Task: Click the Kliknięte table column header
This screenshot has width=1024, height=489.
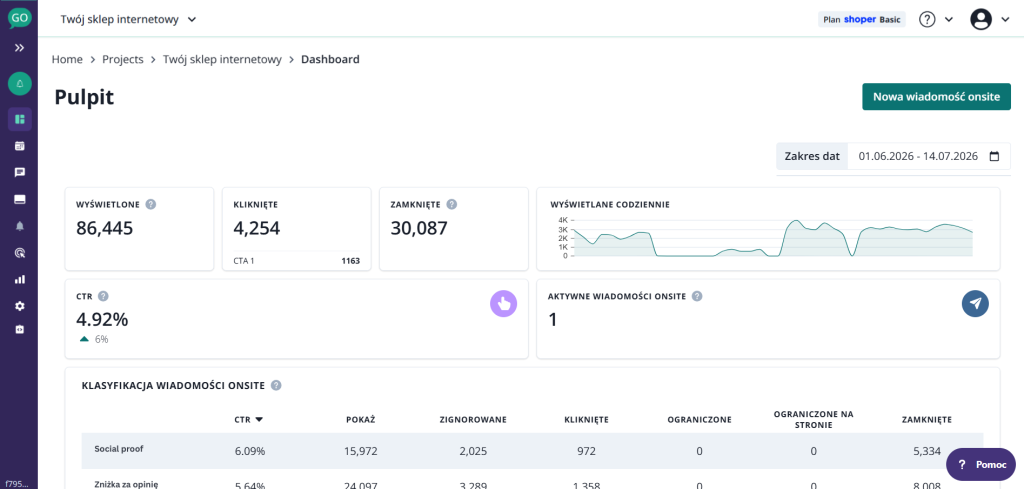Action: tap(586, 420)
